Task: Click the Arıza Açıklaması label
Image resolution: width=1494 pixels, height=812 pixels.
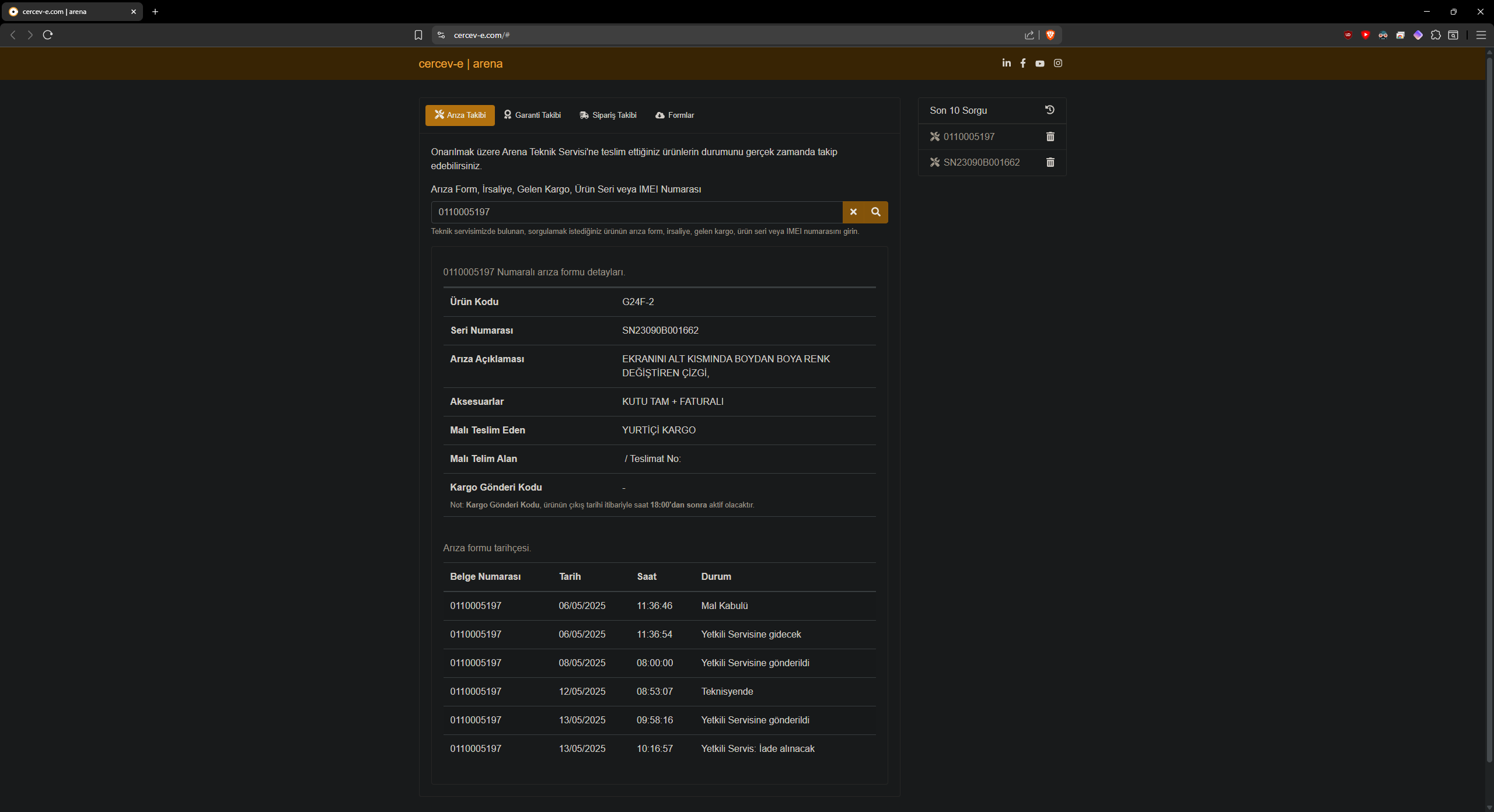Action: [487, 359]
